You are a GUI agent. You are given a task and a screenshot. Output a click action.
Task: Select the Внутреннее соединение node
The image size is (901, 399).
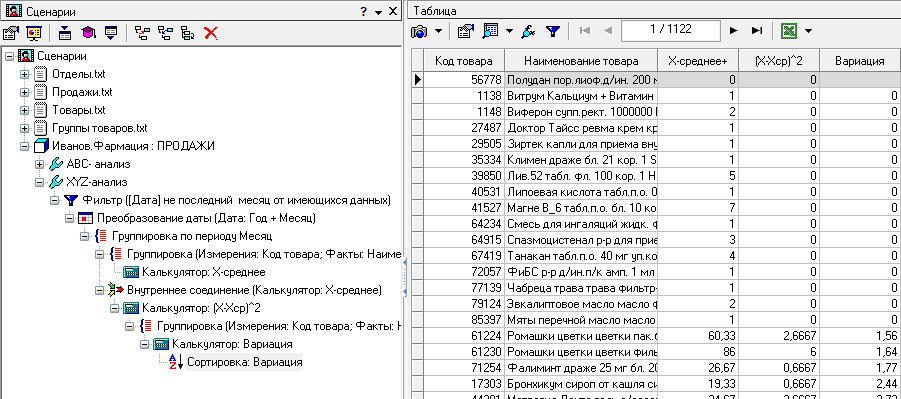(x=254, y=290)
